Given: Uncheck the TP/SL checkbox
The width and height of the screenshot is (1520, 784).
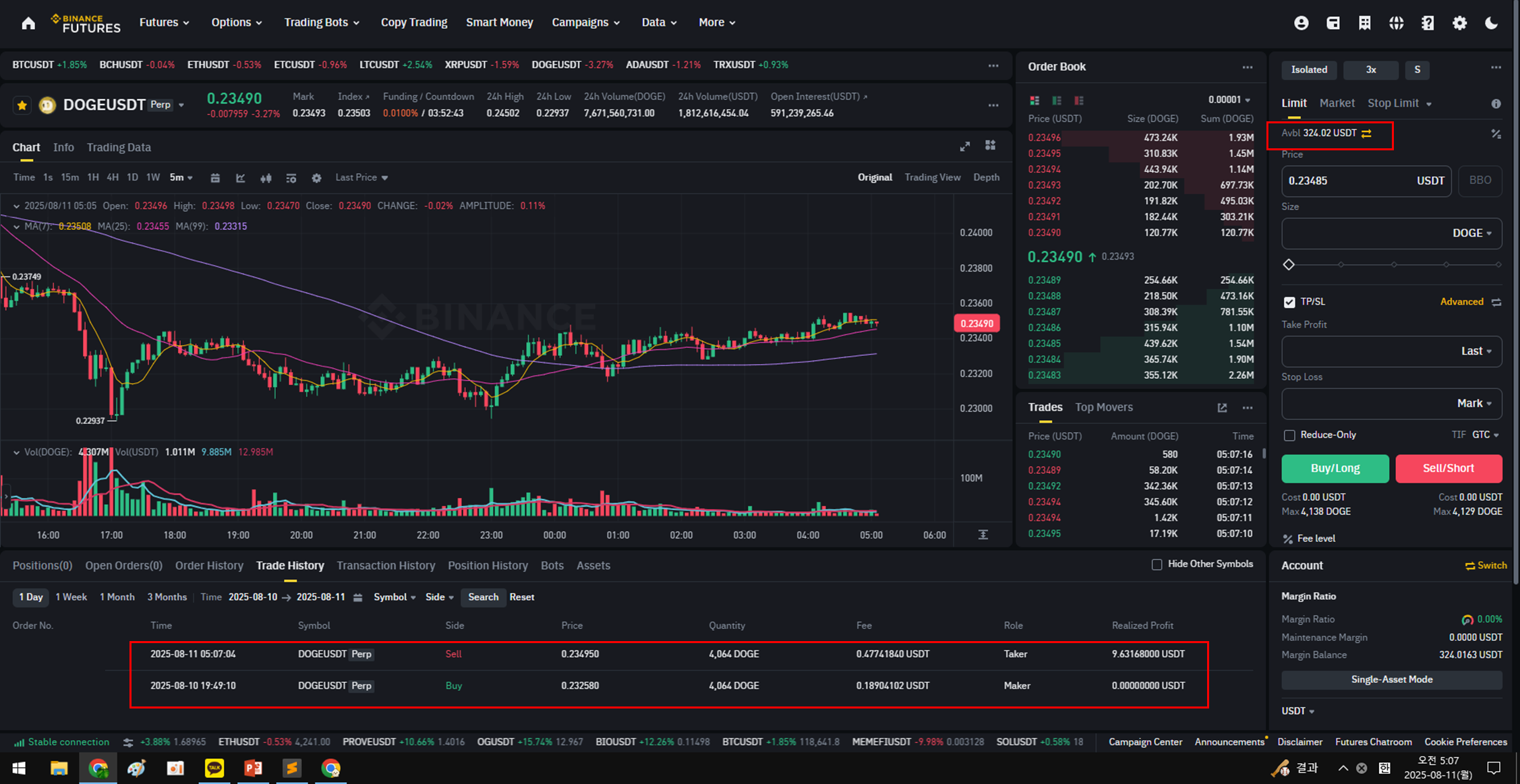Looking at the screenshot, I should tap(1289, 302).
